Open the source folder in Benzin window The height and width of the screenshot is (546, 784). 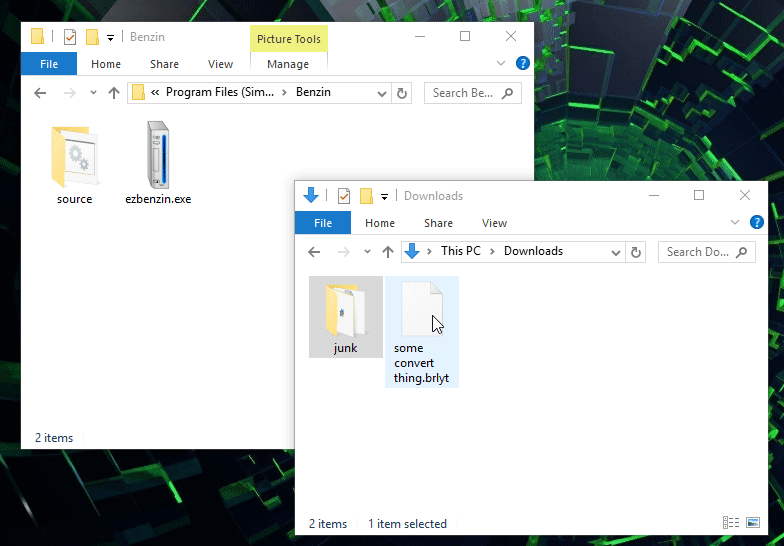74,164
